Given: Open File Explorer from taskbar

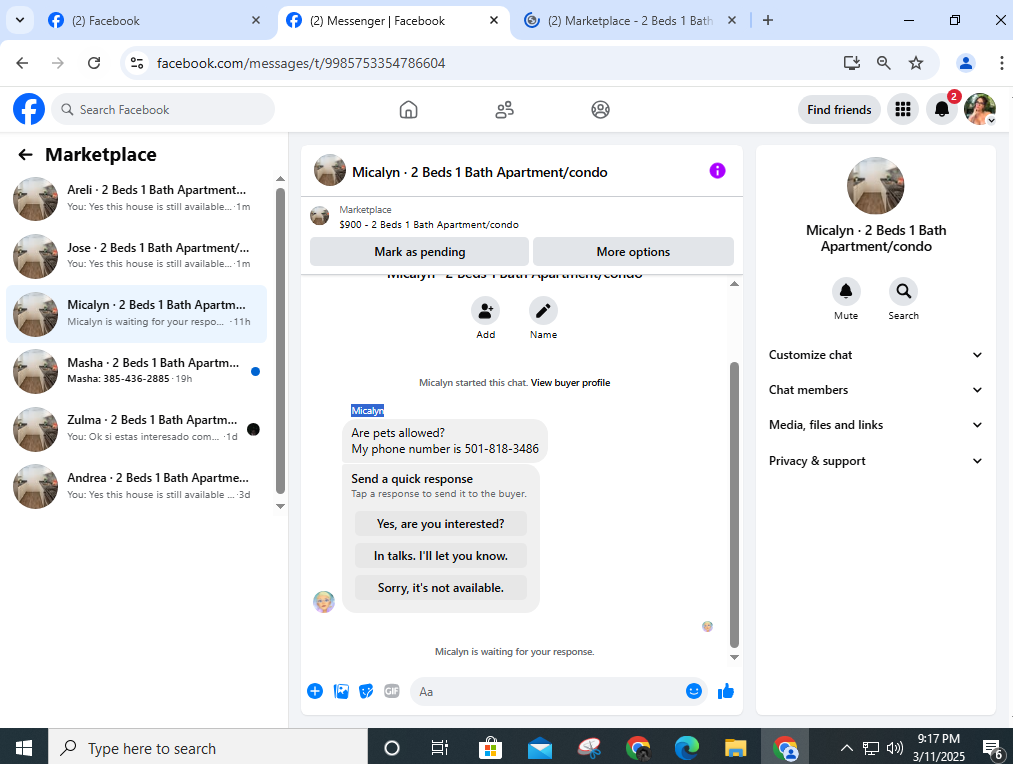Looking at the screenshot, I should pos(735,748).
